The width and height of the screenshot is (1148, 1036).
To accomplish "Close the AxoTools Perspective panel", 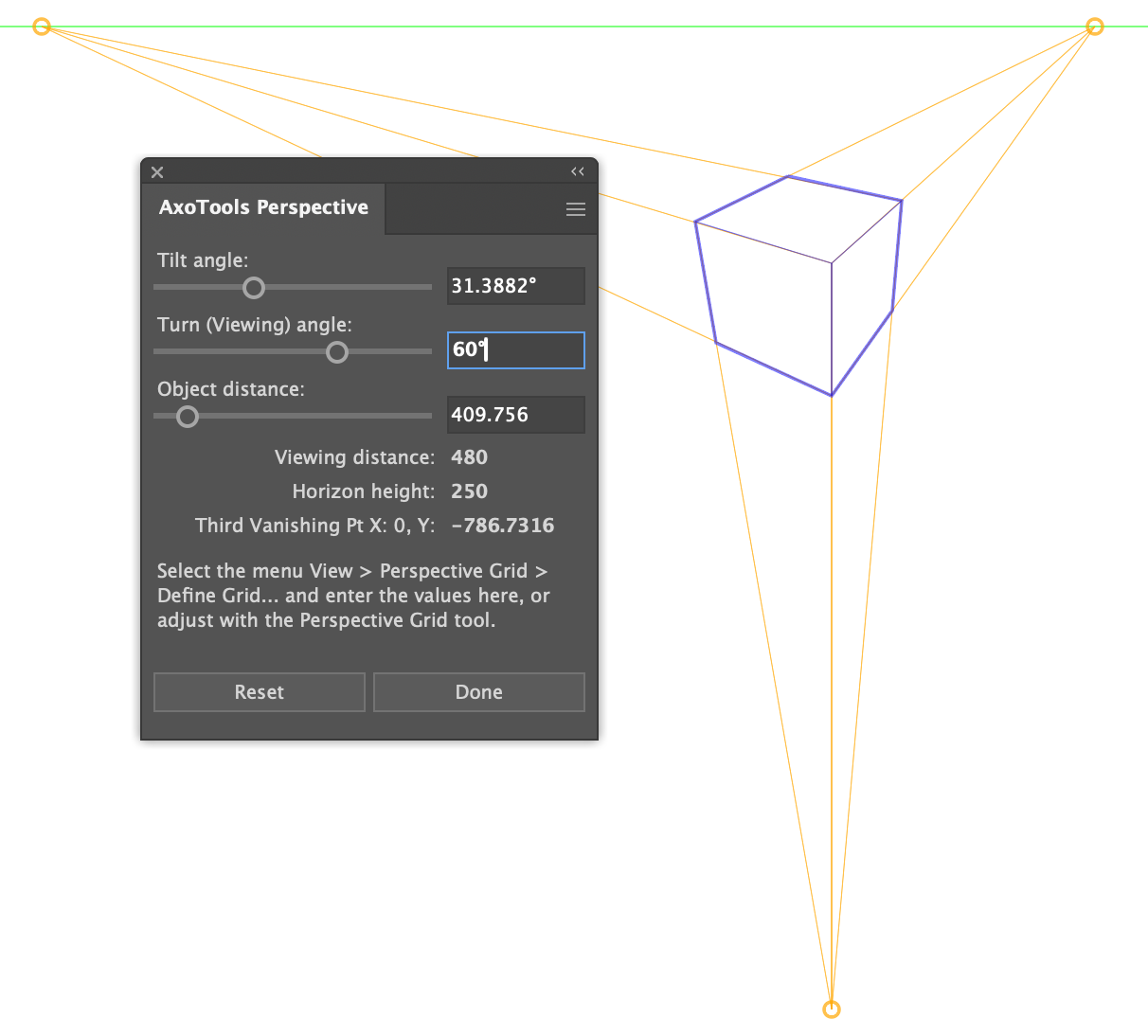I will tap(157, 172).
